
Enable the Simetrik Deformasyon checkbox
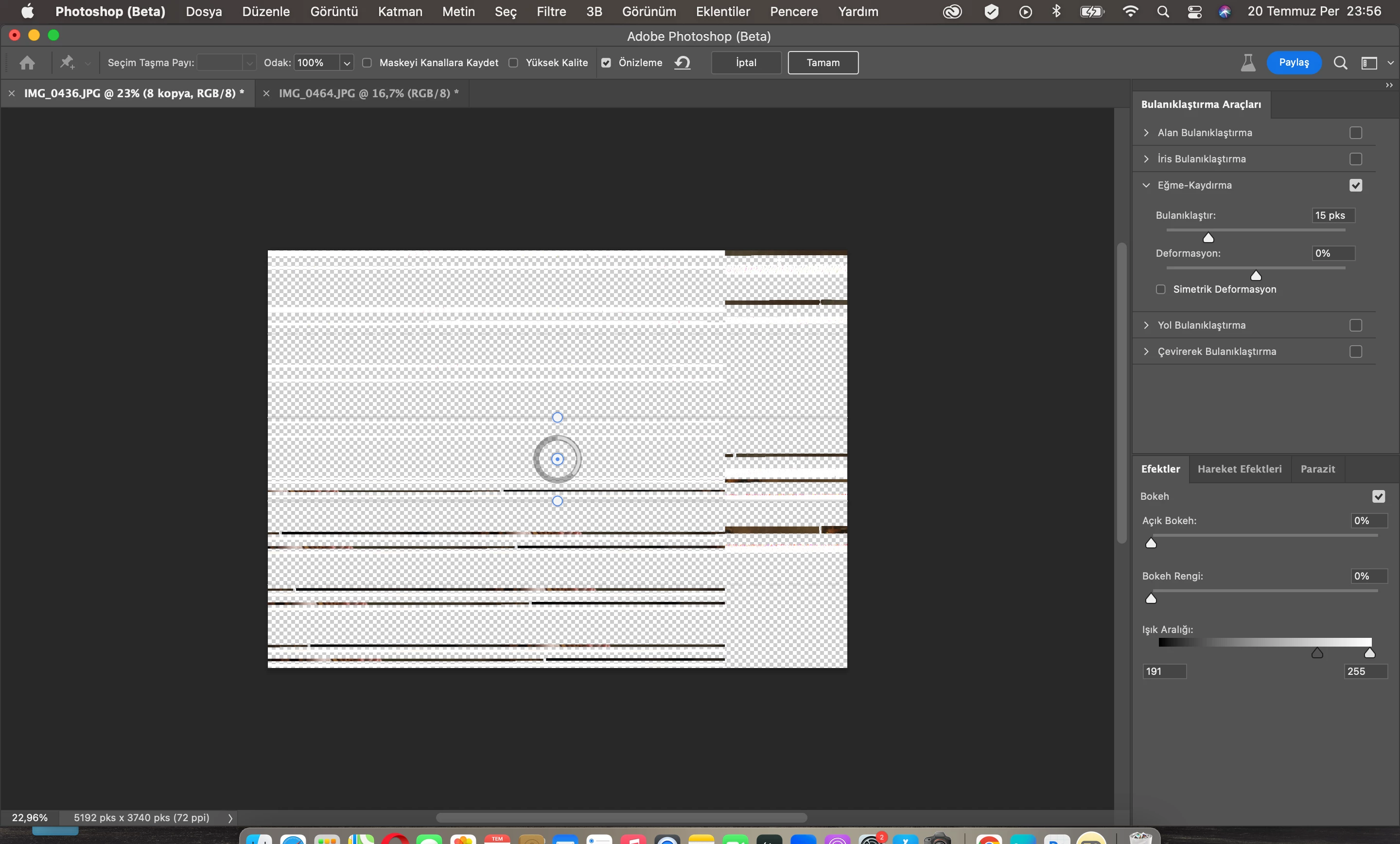coord(1161,289)
